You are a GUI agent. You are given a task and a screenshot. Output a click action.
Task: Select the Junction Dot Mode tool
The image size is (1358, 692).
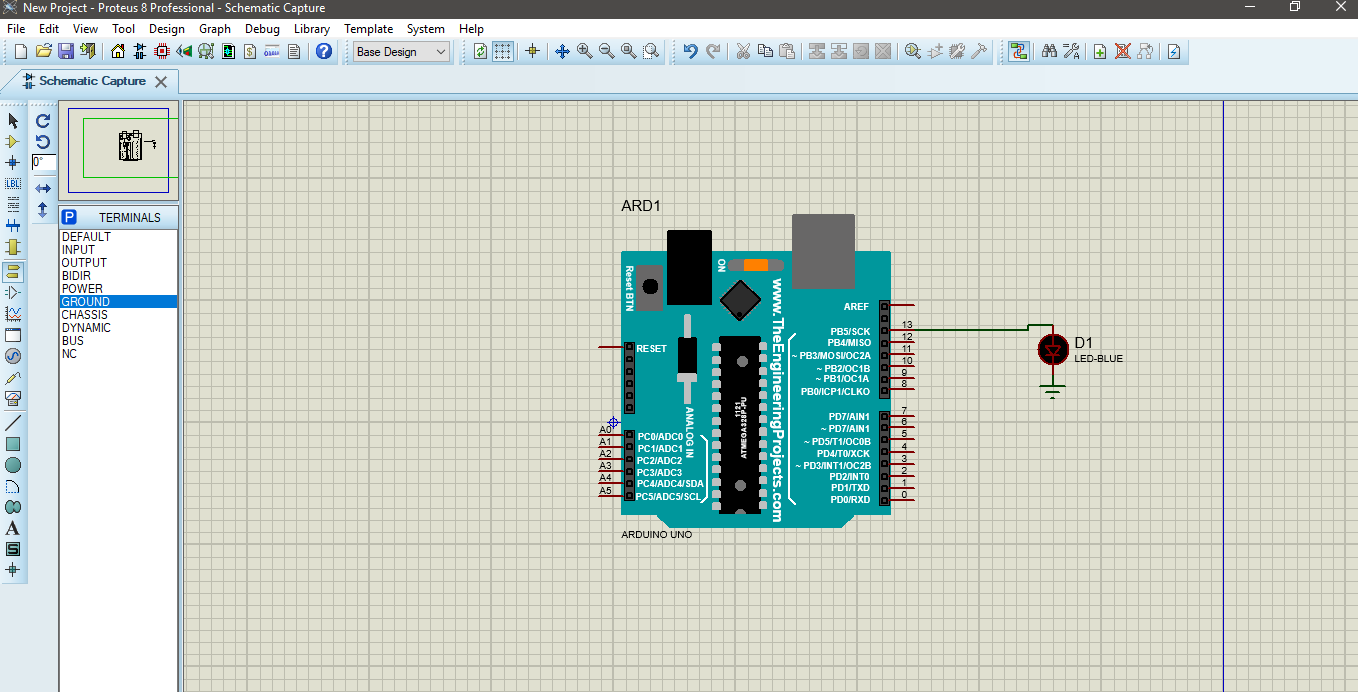pyautogui.click(x=13, y=162)
